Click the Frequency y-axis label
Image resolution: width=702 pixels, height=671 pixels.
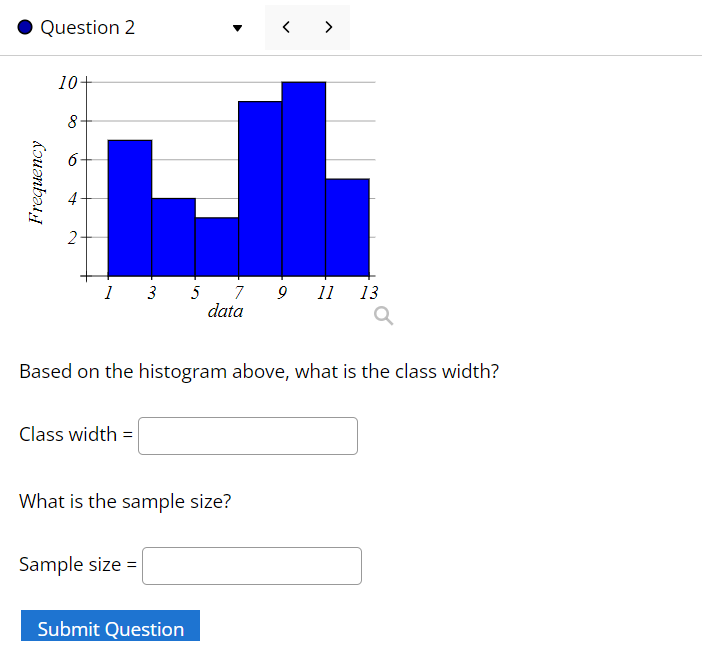(x=36, y=182)
